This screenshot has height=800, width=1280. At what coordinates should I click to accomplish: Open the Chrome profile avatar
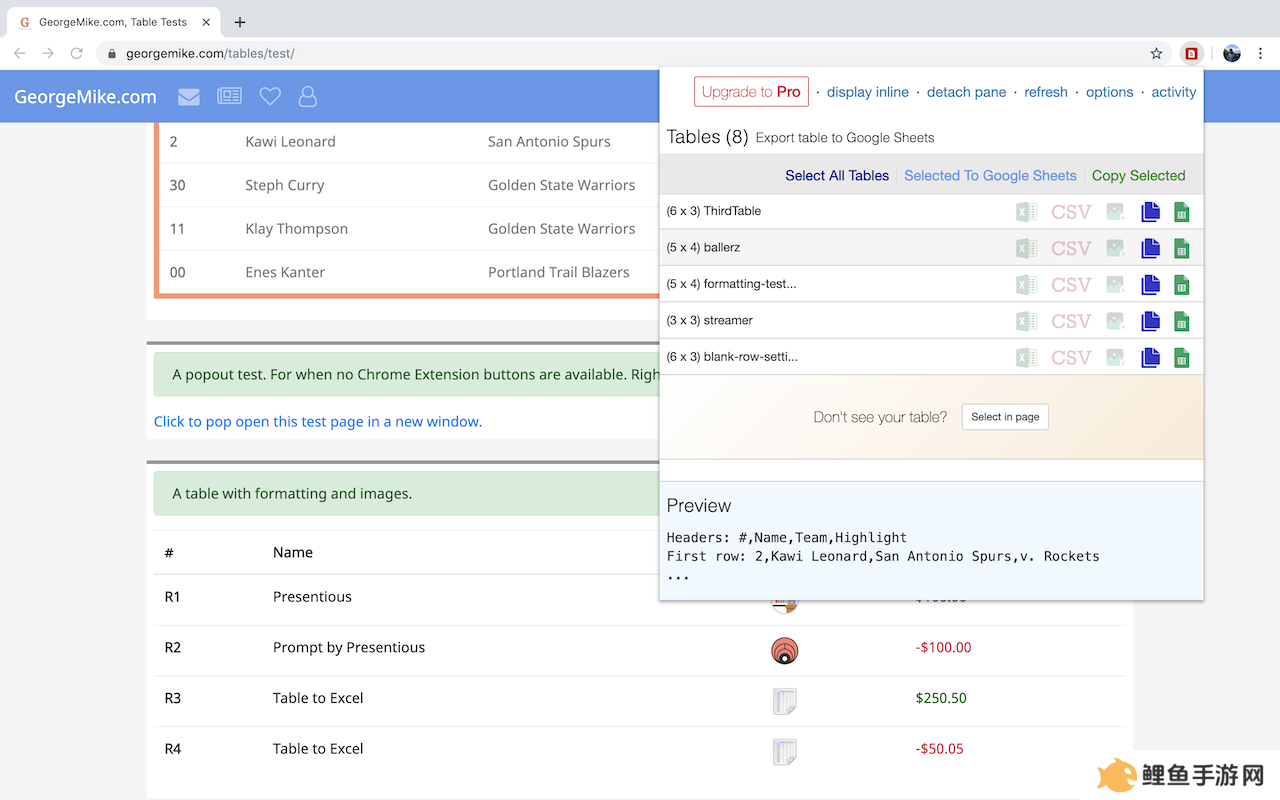pos(1232,54)
